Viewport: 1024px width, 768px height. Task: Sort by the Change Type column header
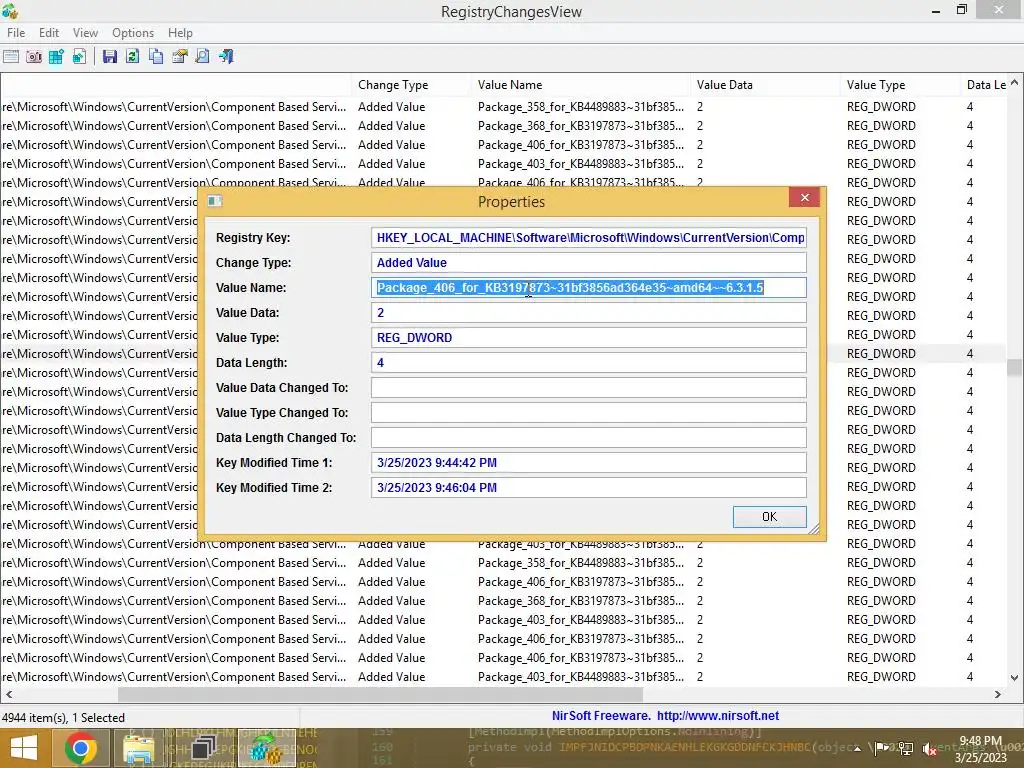(411, 85)
